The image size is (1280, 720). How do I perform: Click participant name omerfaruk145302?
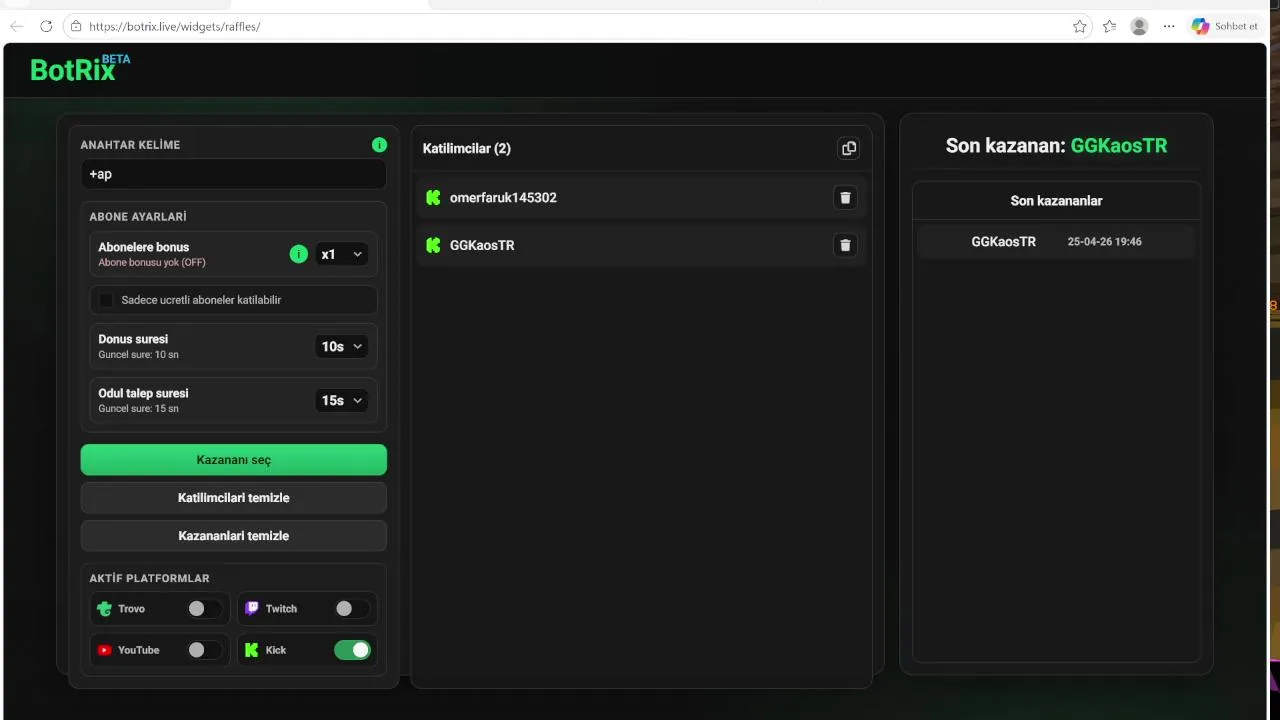[503, 198]
